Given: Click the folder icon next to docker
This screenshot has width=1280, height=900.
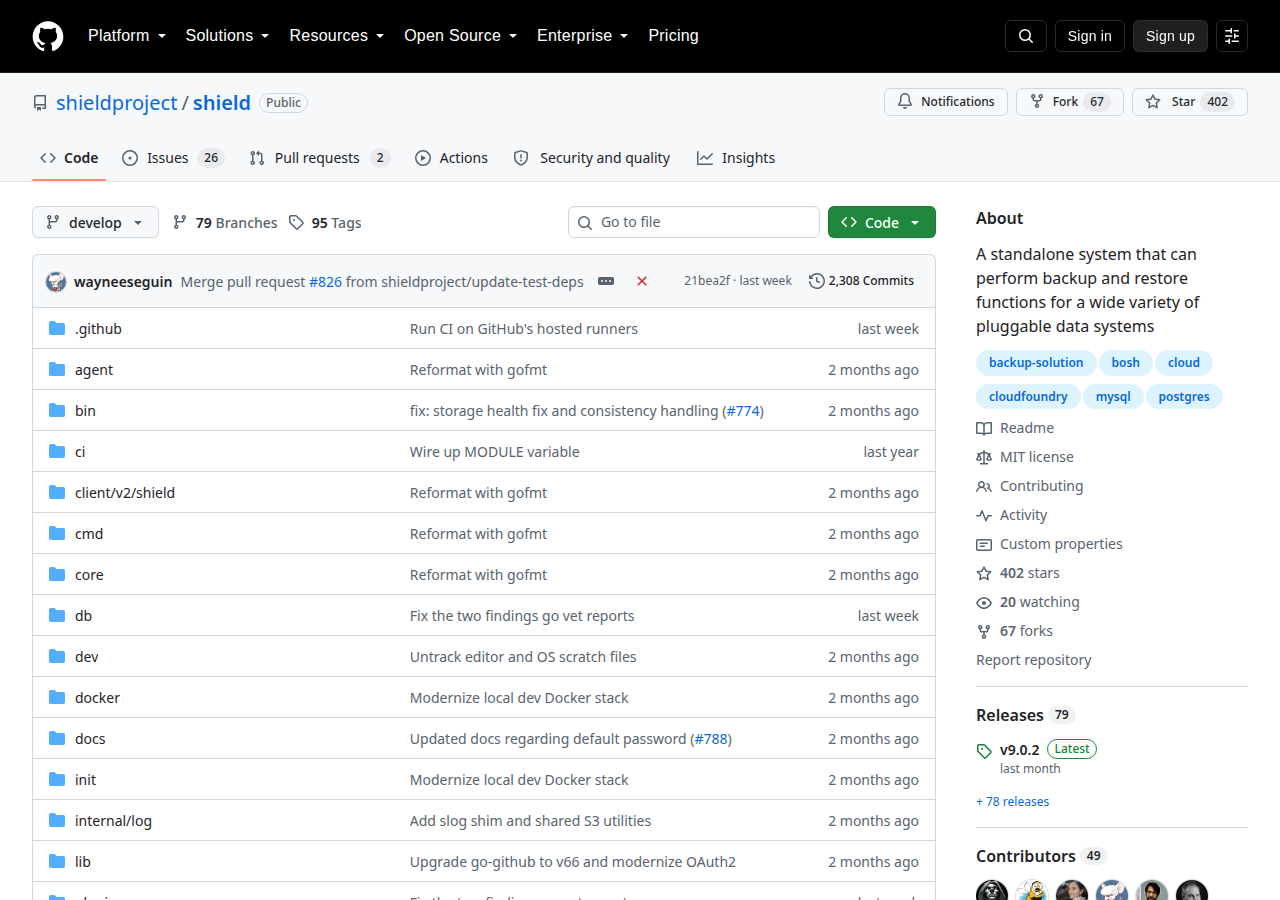Looking at the screenshot, I should pyautogui.click(x=57, y=697).
